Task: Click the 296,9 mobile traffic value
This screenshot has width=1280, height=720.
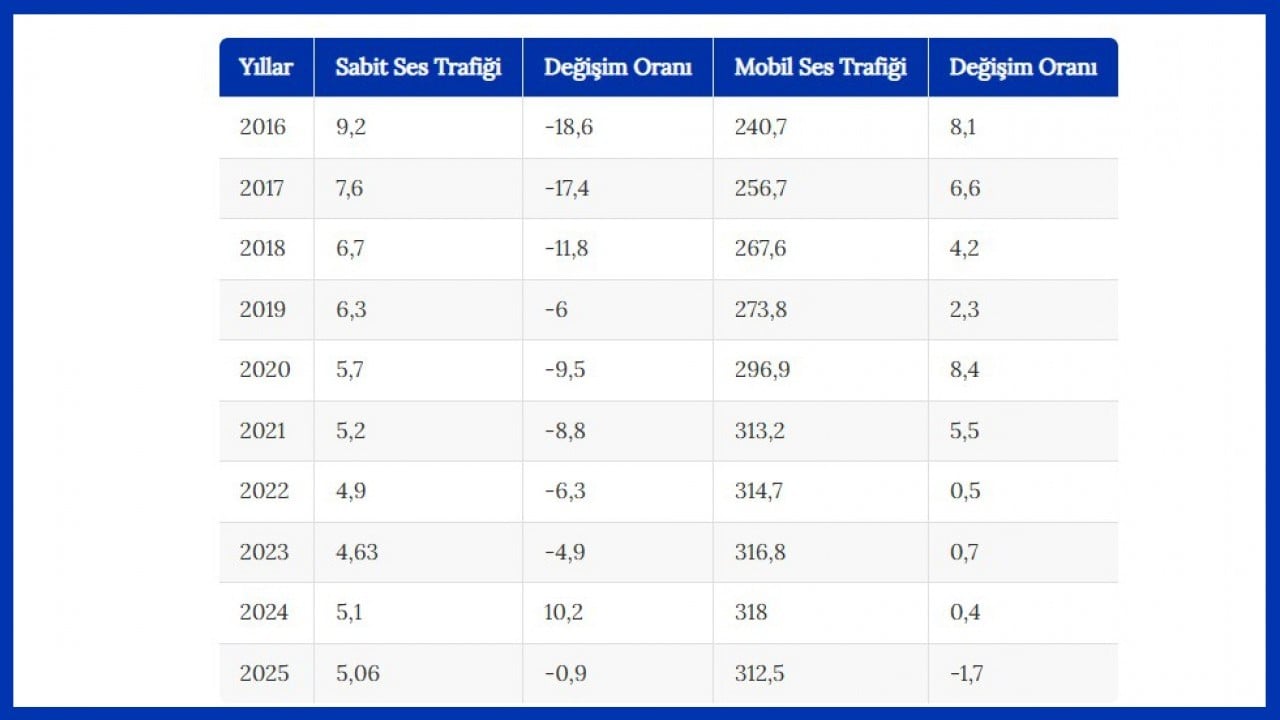Action: pyautogui.click(x=761, y=370)
